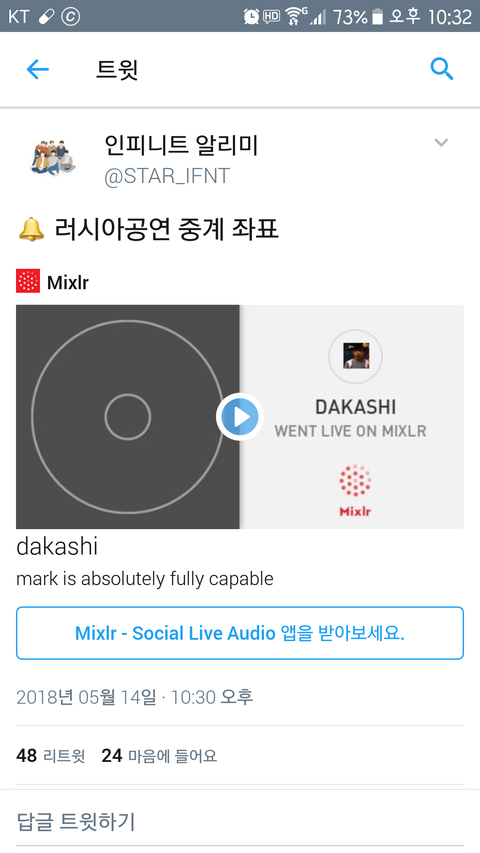Screen dimensions: 480x853
Task: Tap the Wi-Fi status bar icon
Action: [x=295, y=17]
